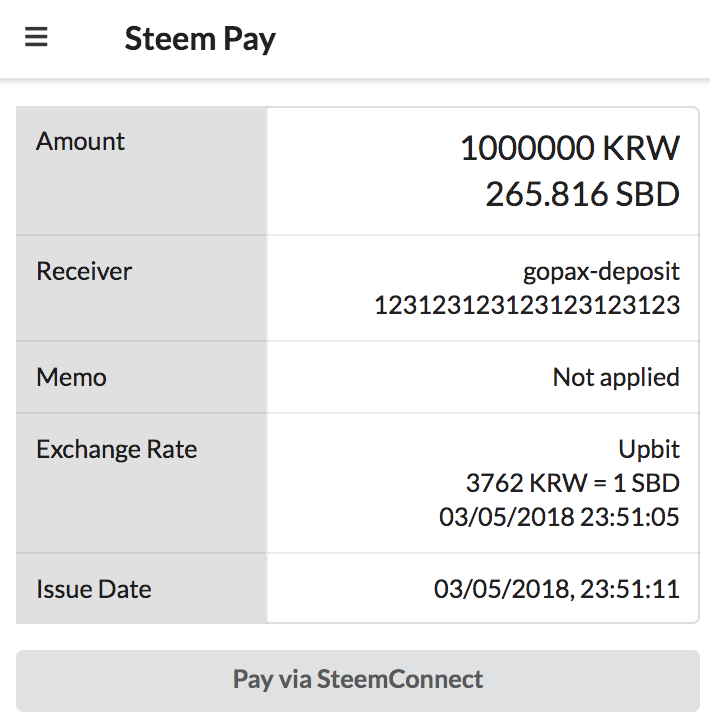Click the Exchange Rate row label
This screenshot has height=722, width=710.
coord(117,449)
